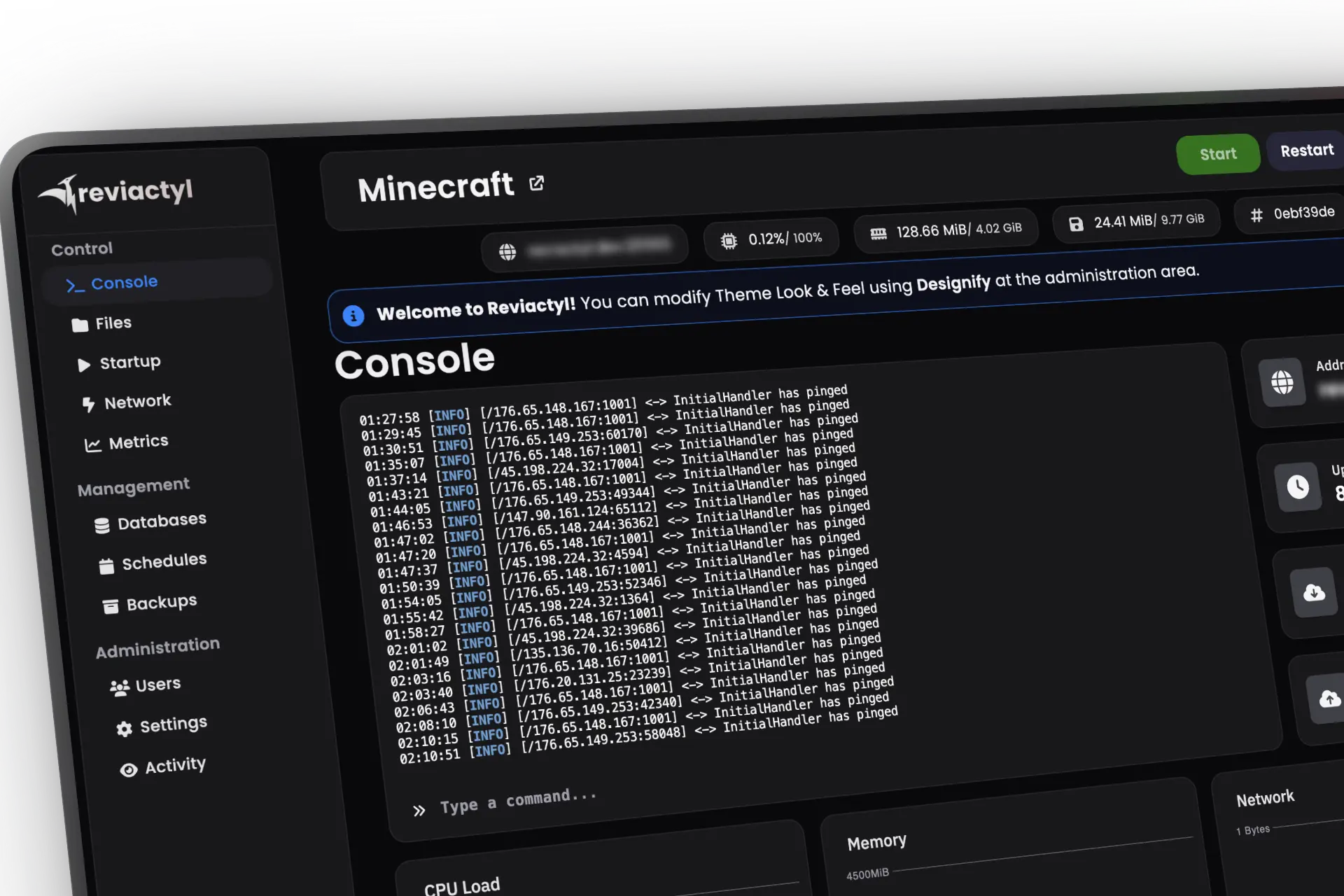Image resolution: width=1344 pixels, height=896 pixels.
Task: Click the blurred server address pill
Action: [584, 248]
